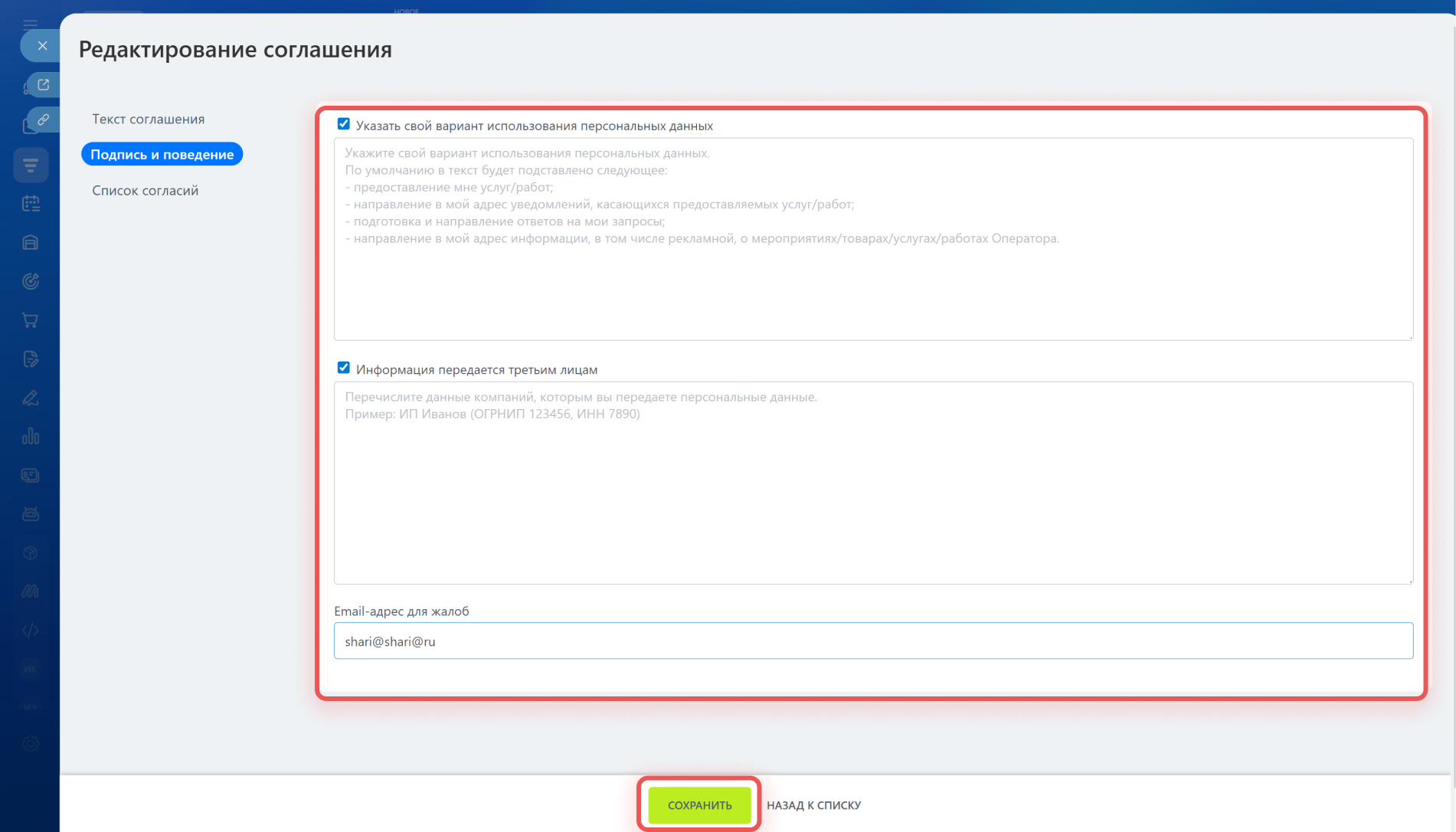The image size is (1456, 832).
Task: Close the agreement editing slider
Action: point(42,46)
